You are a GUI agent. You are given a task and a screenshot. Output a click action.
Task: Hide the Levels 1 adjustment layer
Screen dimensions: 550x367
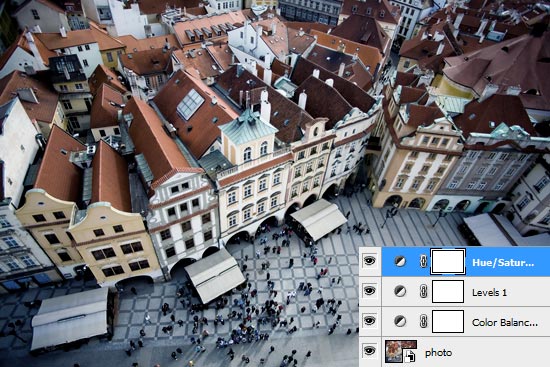tap(370, 291)
